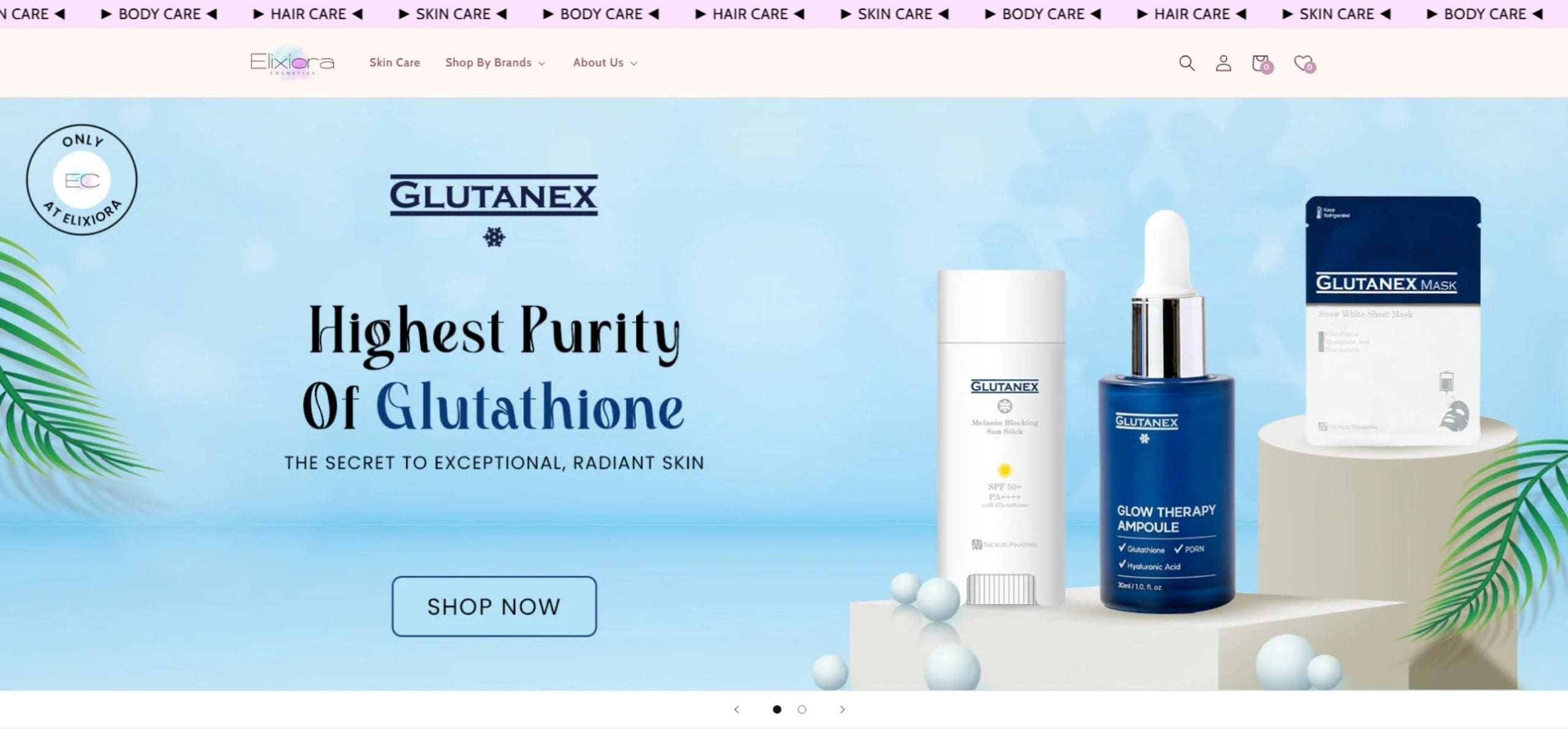Click the Glow Therapy Ampoule bottle
Image resolution: width=1568 pixels, height=740 pixels.
tap(1166, 412)
